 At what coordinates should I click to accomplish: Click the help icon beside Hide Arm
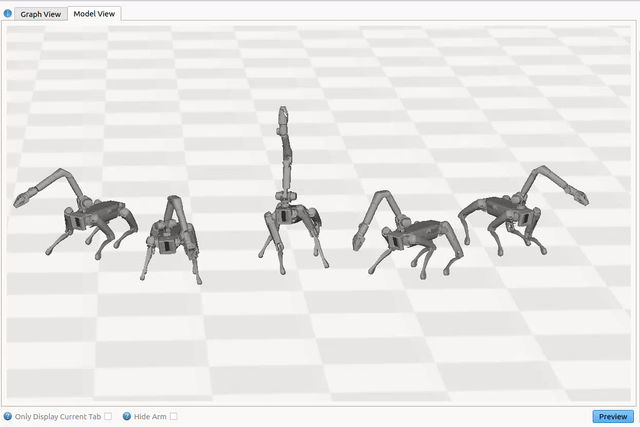[x=126, y=416]
